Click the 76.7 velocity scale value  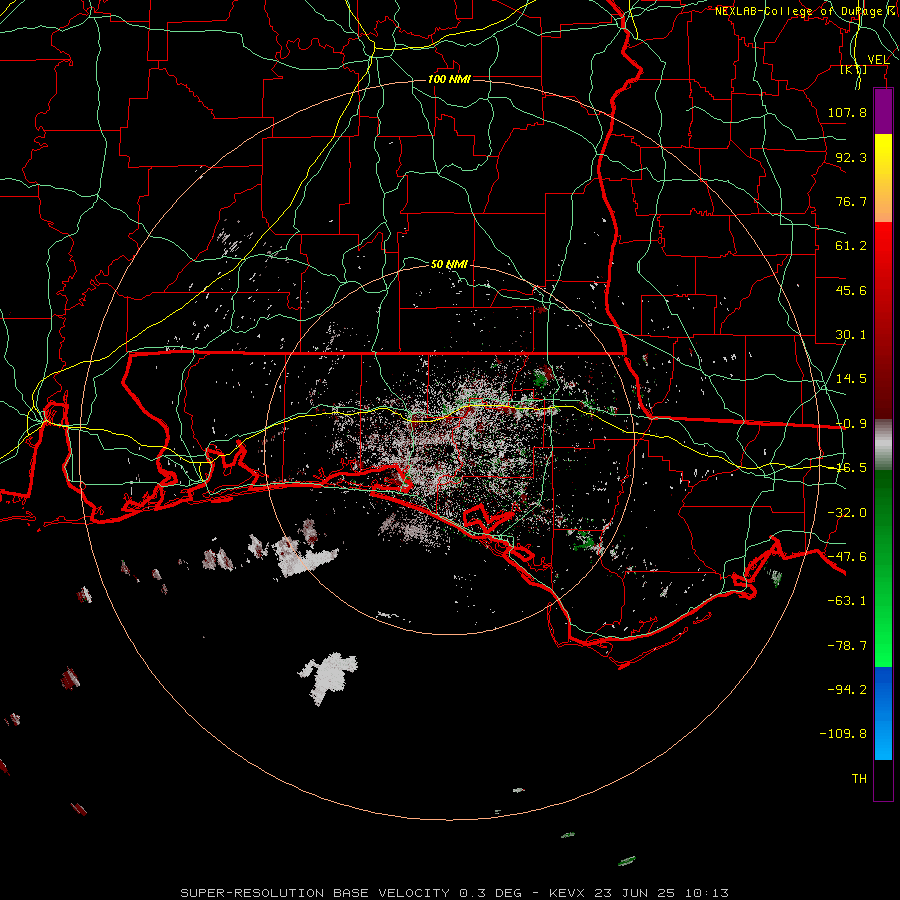(851, 201)
